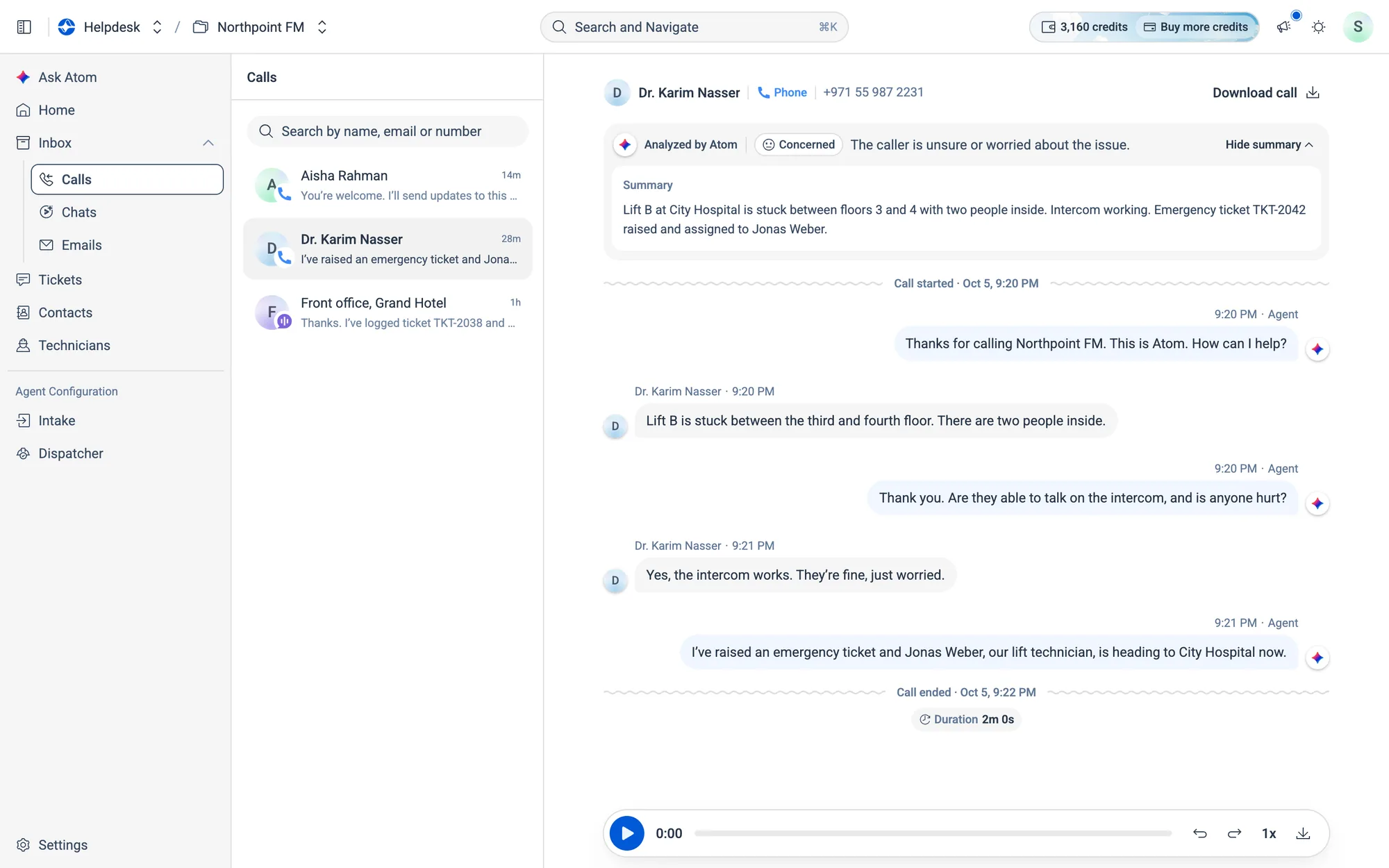Collapse the Inbox section chevron
This screenshot has width=1389, height=868.
tap(208, 143)
